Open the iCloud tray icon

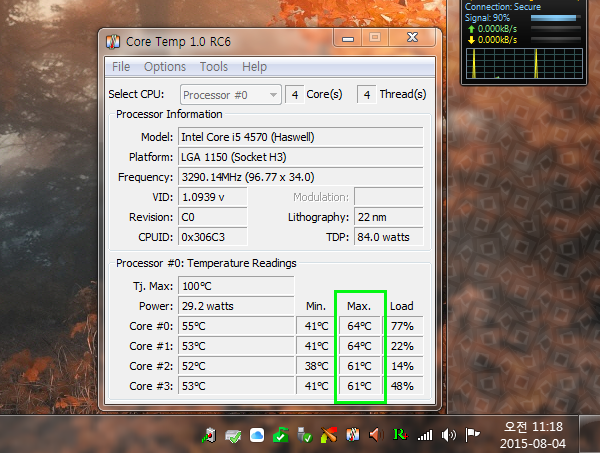pos(257,435)
